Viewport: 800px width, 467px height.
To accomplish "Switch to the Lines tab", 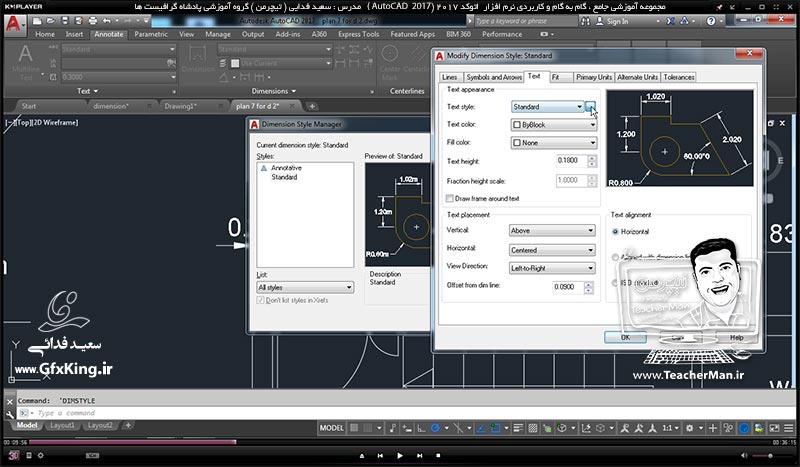I will tap(449, 77).
